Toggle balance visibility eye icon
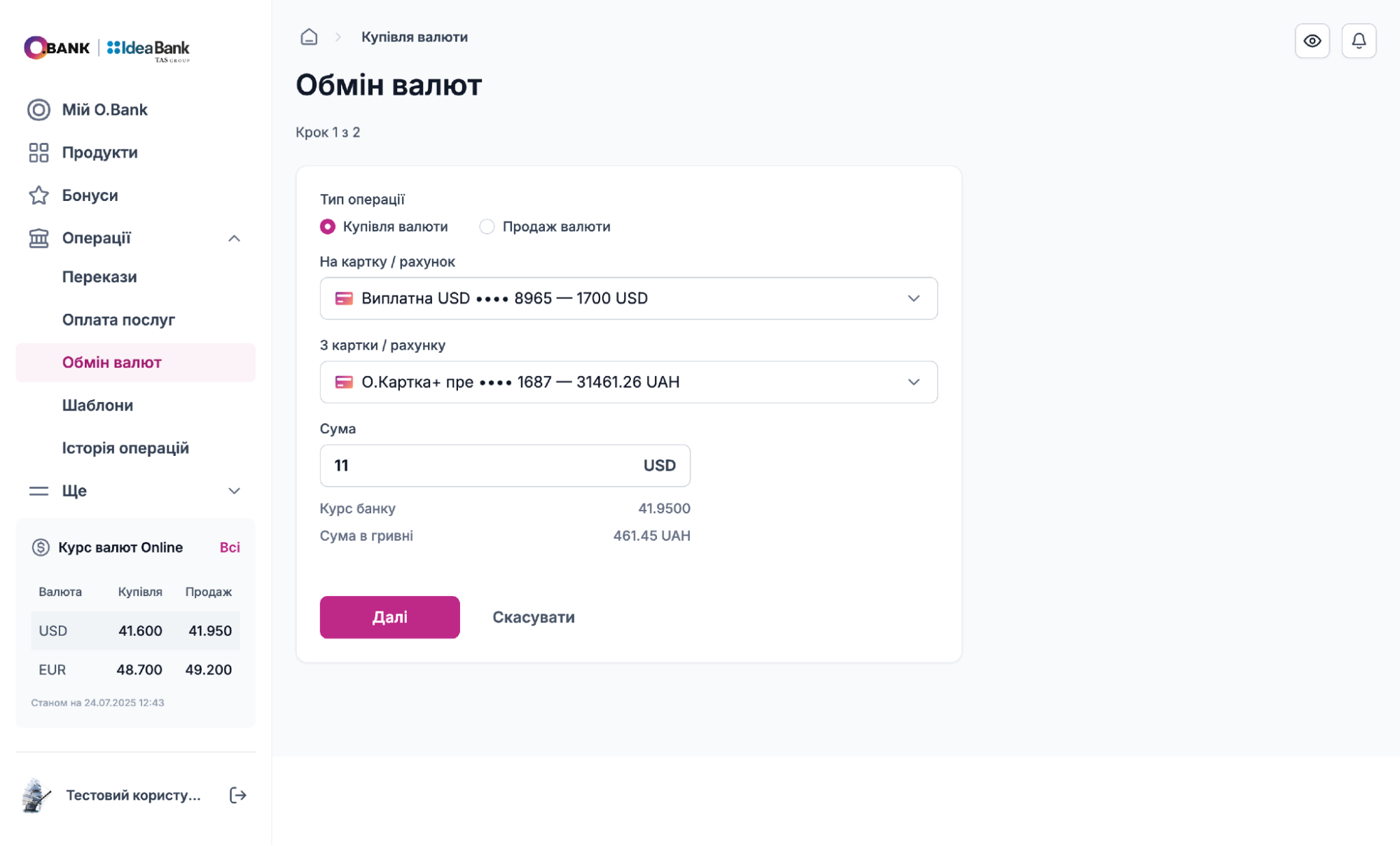The width and height of the screenshot is (1400, 846). 1312,41
